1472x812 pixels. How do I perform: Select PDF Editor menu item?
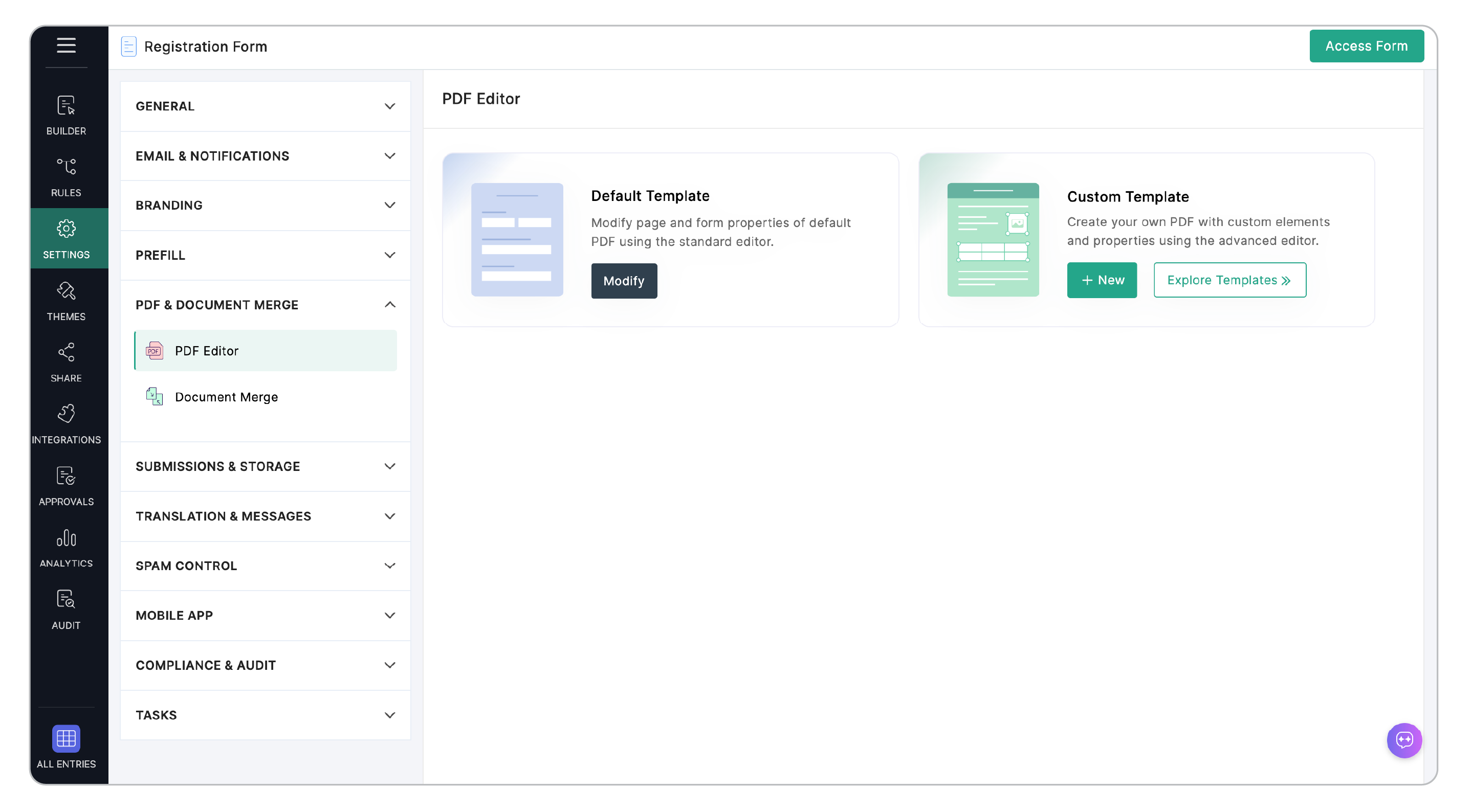[266, 351]
